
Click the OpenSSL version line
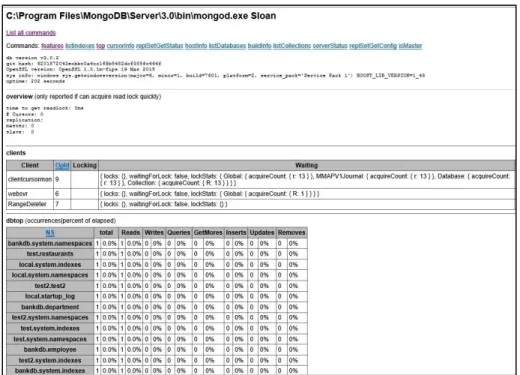click(x=80, y=69)
